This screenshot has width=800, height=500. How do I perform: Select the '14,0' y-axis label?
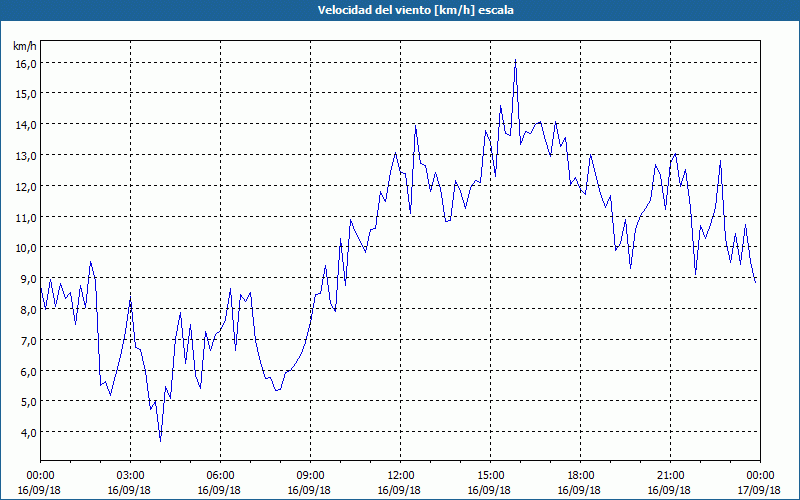[27, 125]
